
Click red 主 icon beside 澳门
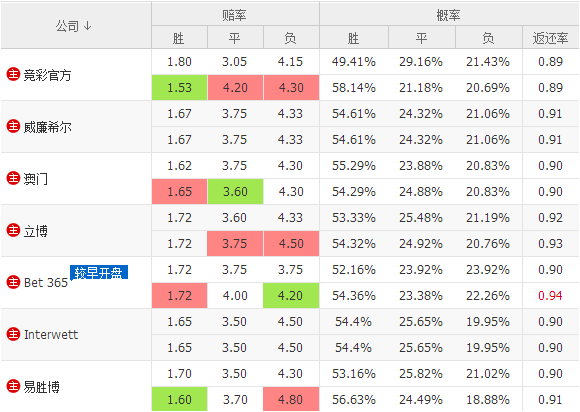click(13, 178)
